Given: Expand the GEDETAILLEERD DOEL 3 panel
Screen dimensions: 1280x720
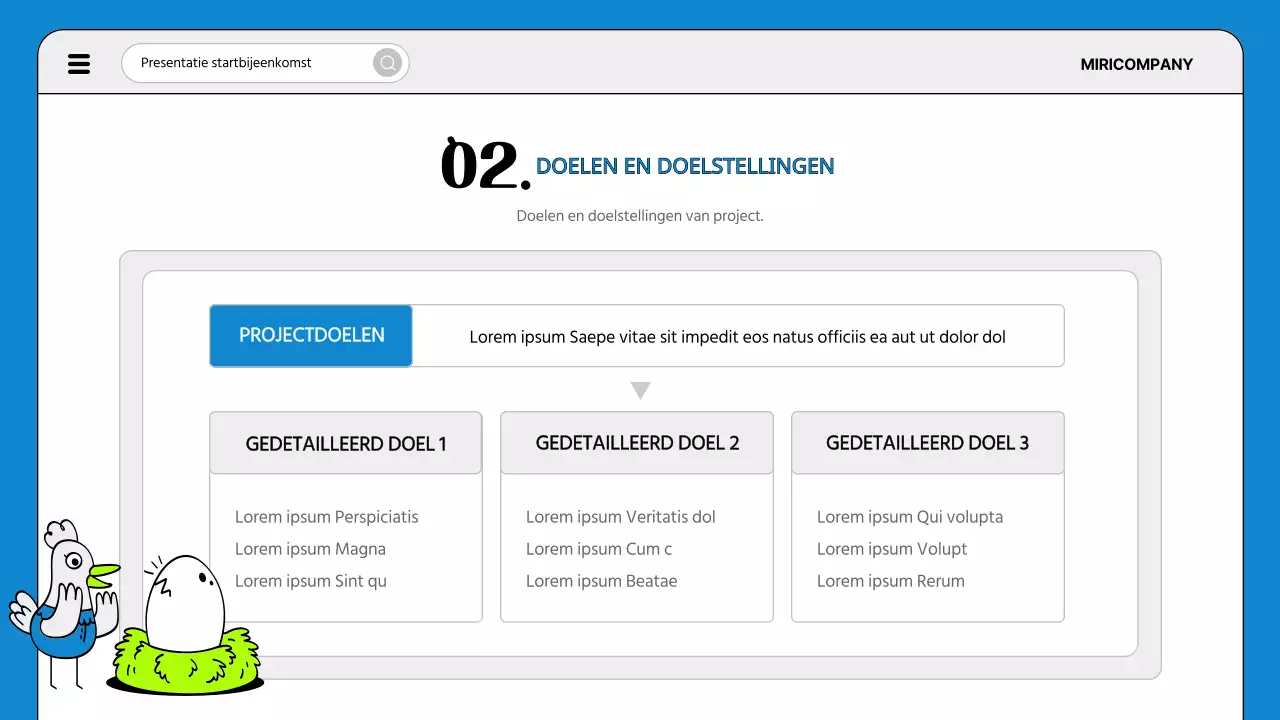Looking at the screenshot, I should click(927, 442).
